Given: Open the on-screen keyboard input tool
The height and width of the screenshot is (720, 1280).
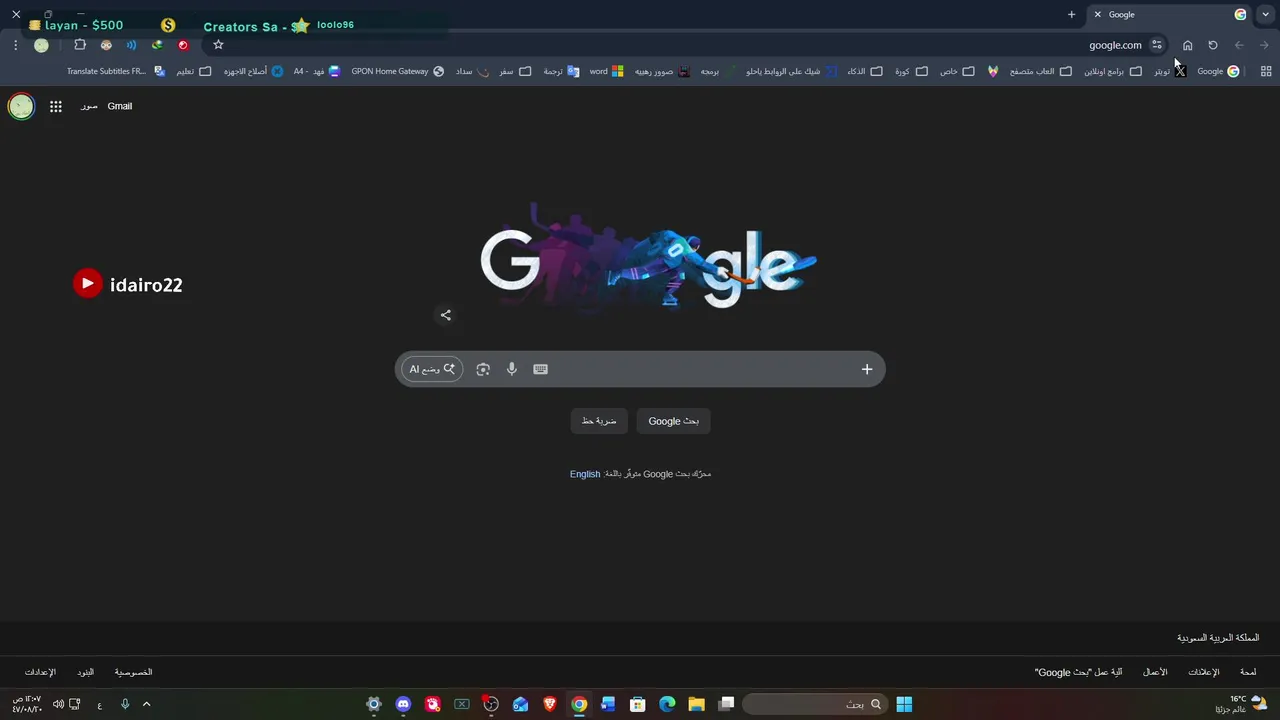Looking at the screenshot, I should tap(541, 369).
